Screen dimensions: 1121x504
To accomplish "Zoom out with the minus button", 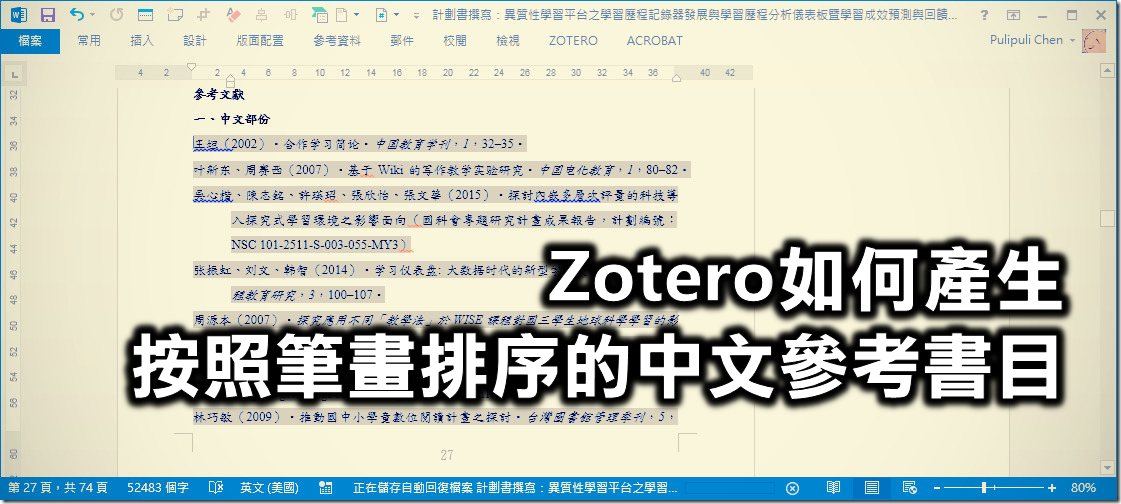I will tap(936, 488).
